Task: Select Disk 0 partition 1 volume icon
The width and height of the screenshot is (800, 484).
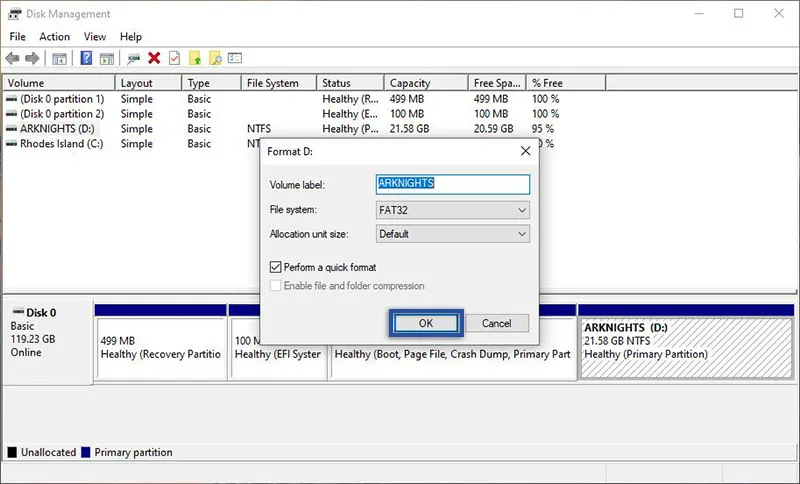Action: point(11,99)
